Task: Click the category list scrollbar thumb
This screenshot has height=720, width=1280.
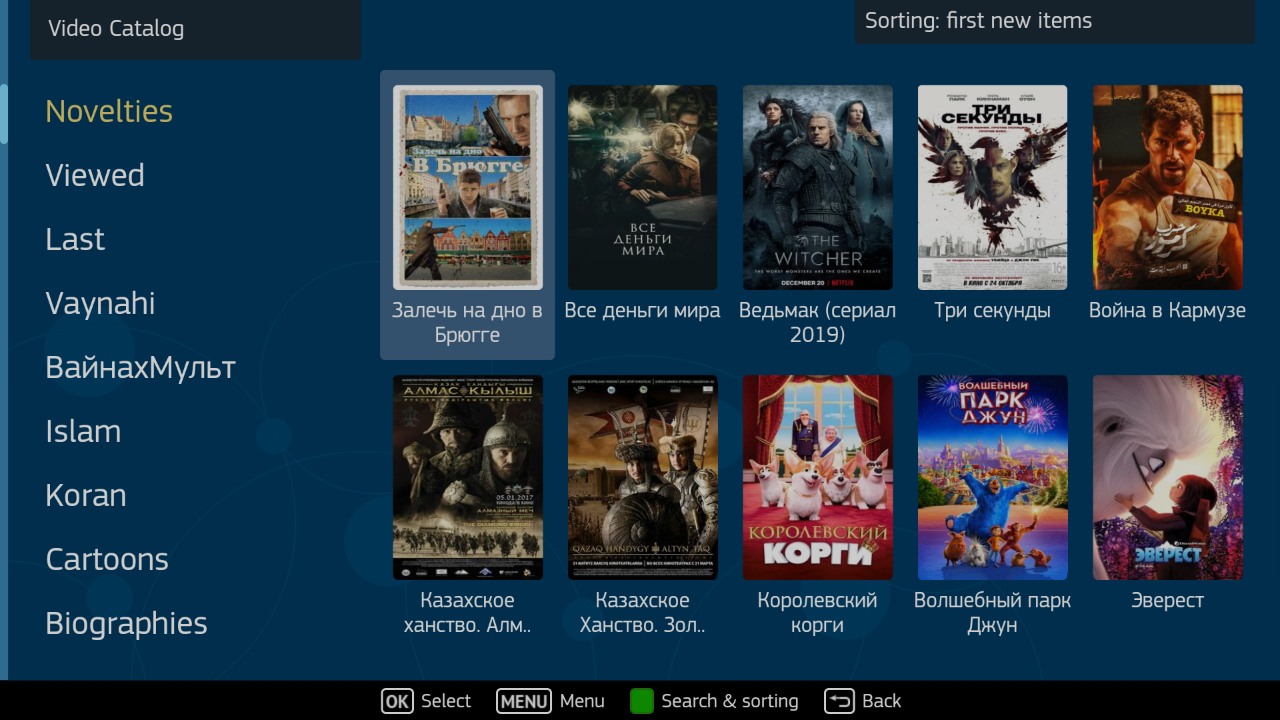Action: click(x=4, y=114)
